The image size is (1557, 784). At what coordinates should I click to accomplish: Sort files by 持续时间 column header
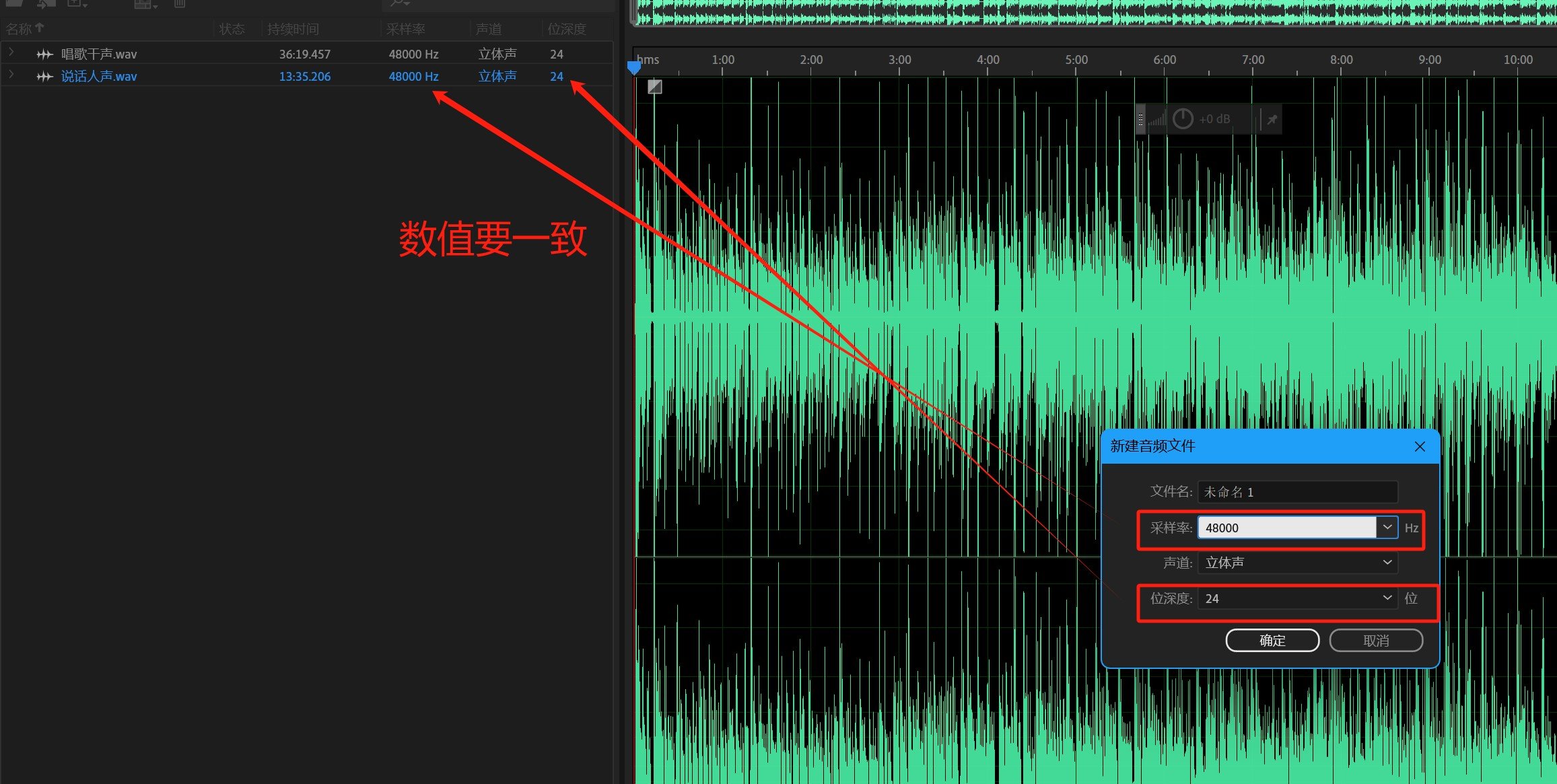point(293,29)
